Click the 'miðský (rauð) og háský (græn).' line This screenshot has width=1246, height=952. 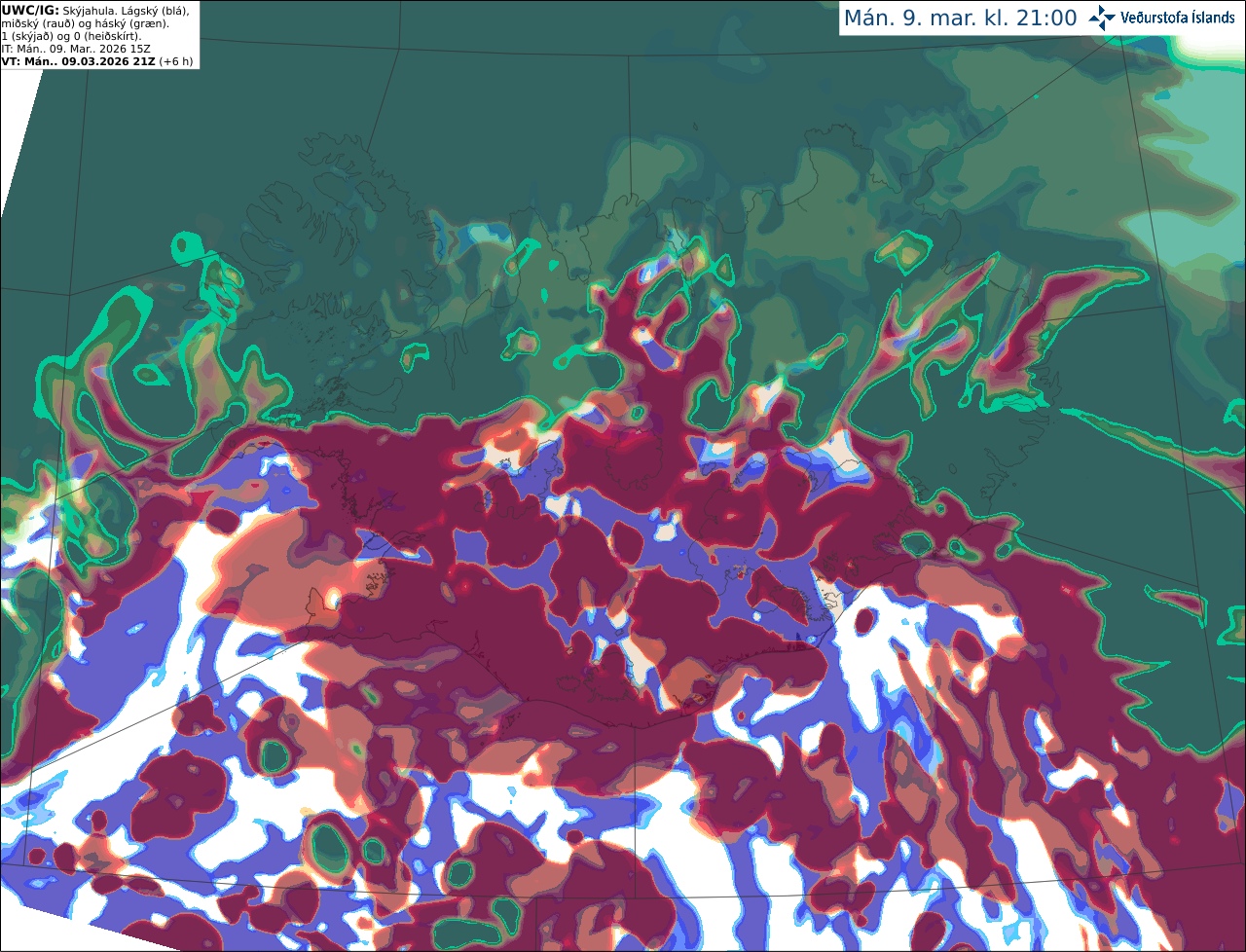(86, 23)
